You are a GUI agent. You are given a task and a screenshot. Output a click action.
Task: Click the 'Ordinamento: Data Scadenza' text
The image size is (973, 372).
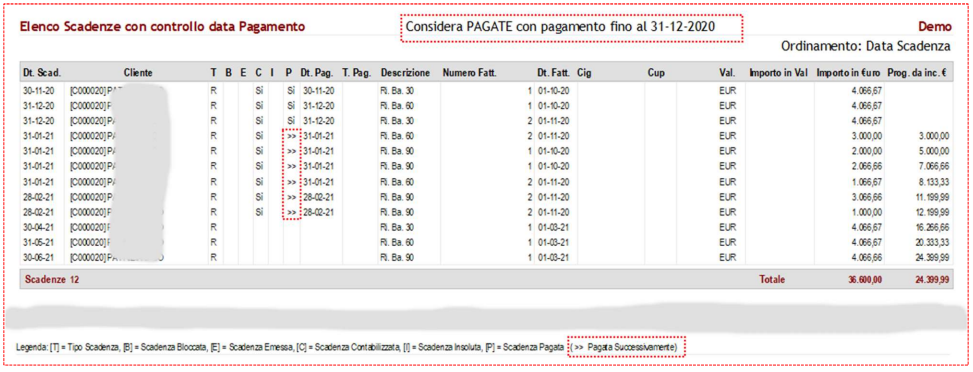866,47
